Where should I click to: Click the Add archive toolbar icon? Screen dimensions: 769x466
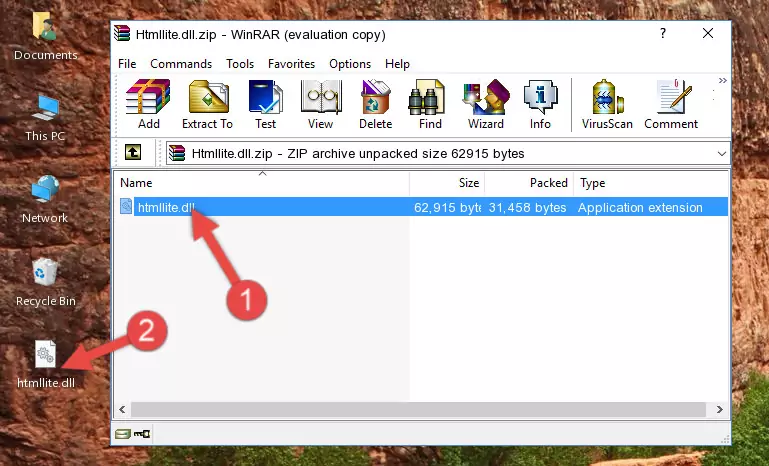148,104
